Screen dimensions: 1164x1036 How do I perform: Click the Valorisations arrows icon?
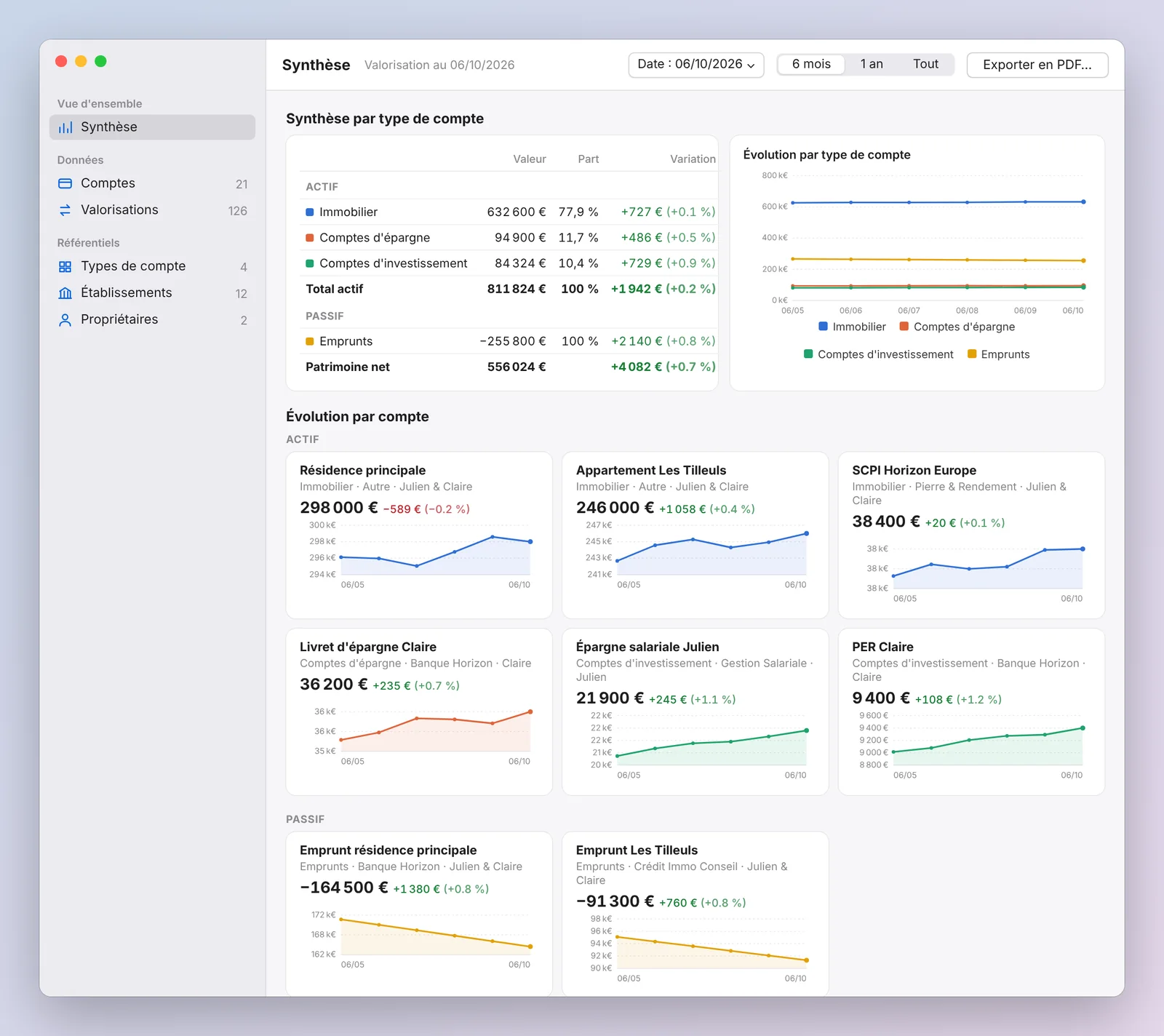coord(65,210)
